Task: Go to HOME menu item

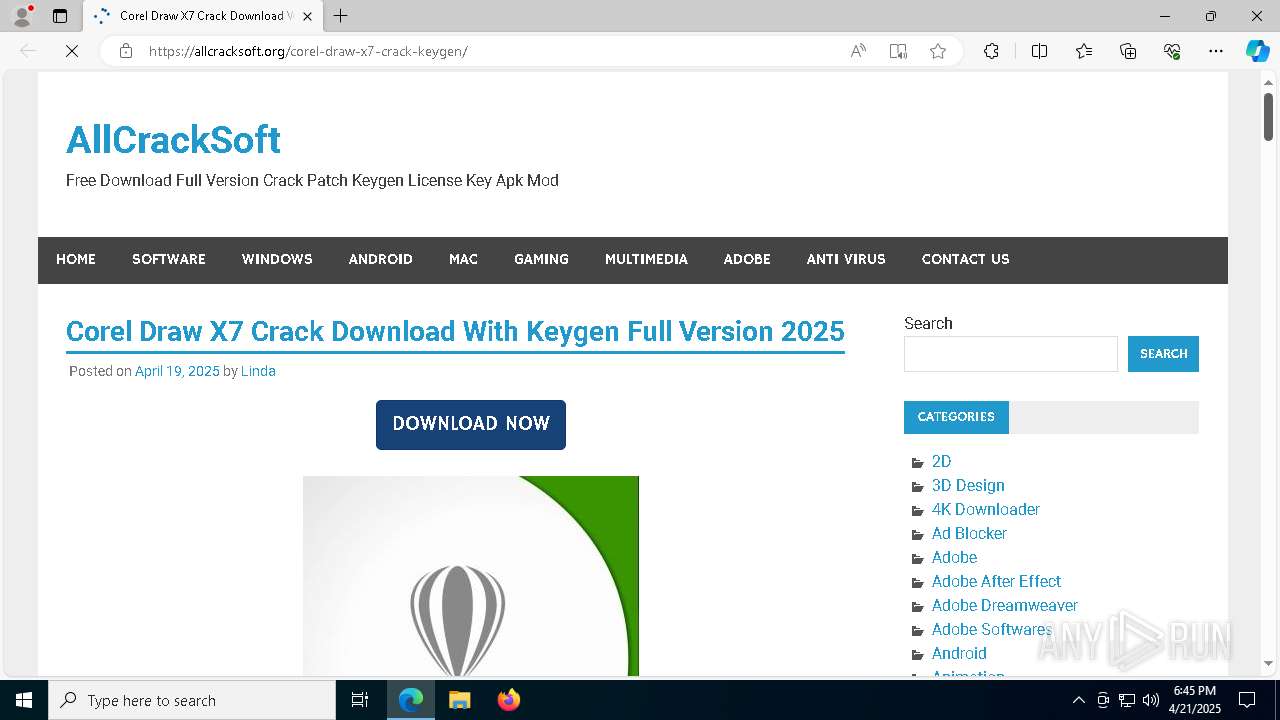Action: [76, 259]
